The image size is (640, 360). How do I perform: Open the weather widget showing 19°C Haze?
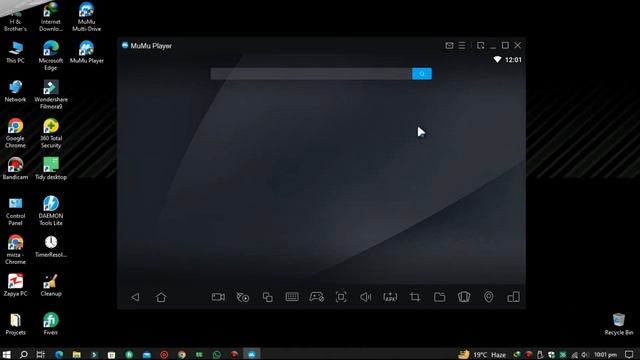pos(482,354)
